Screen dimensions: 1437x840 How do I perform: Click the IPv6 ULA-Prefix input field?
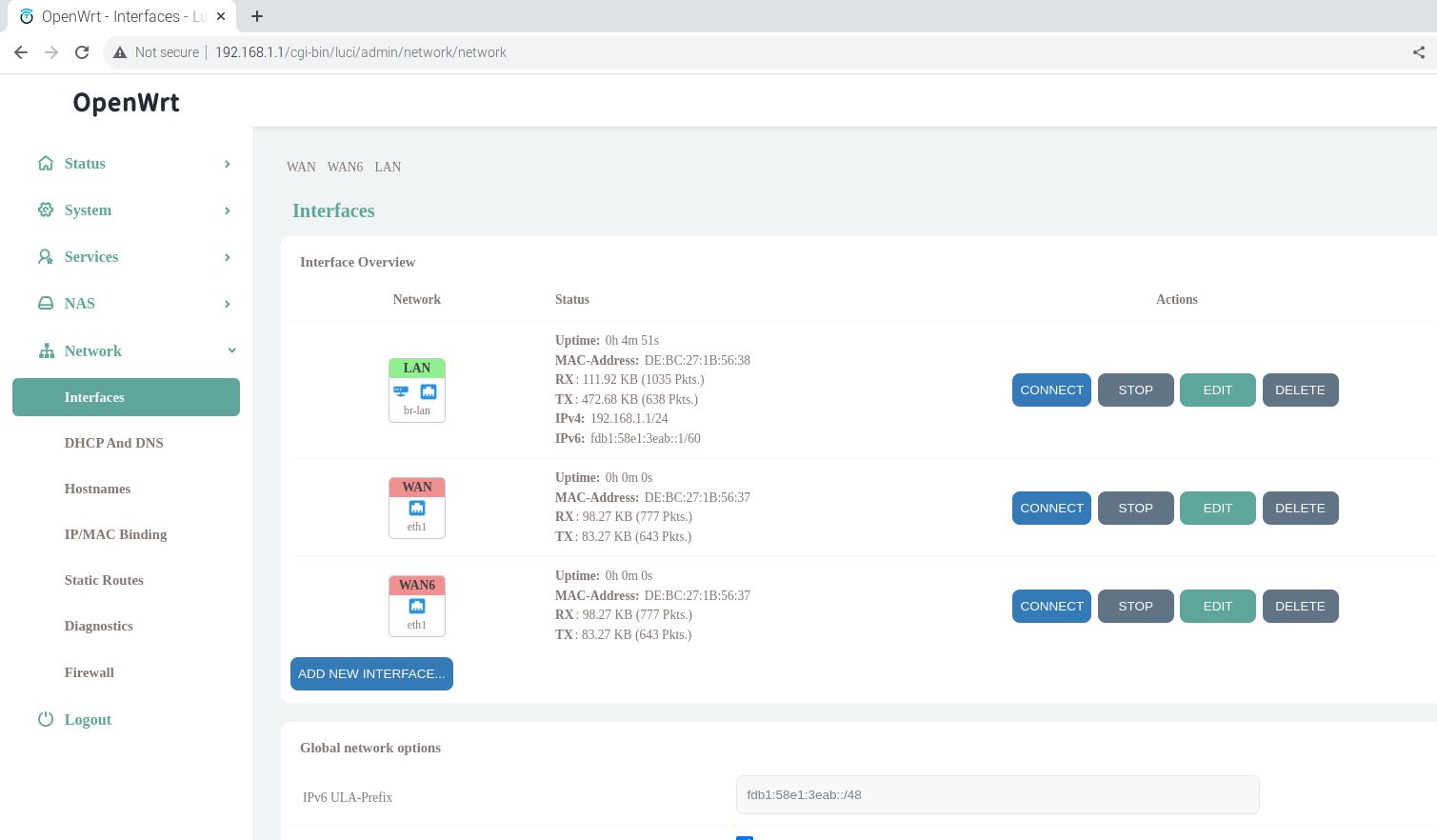tap(997, 794)
